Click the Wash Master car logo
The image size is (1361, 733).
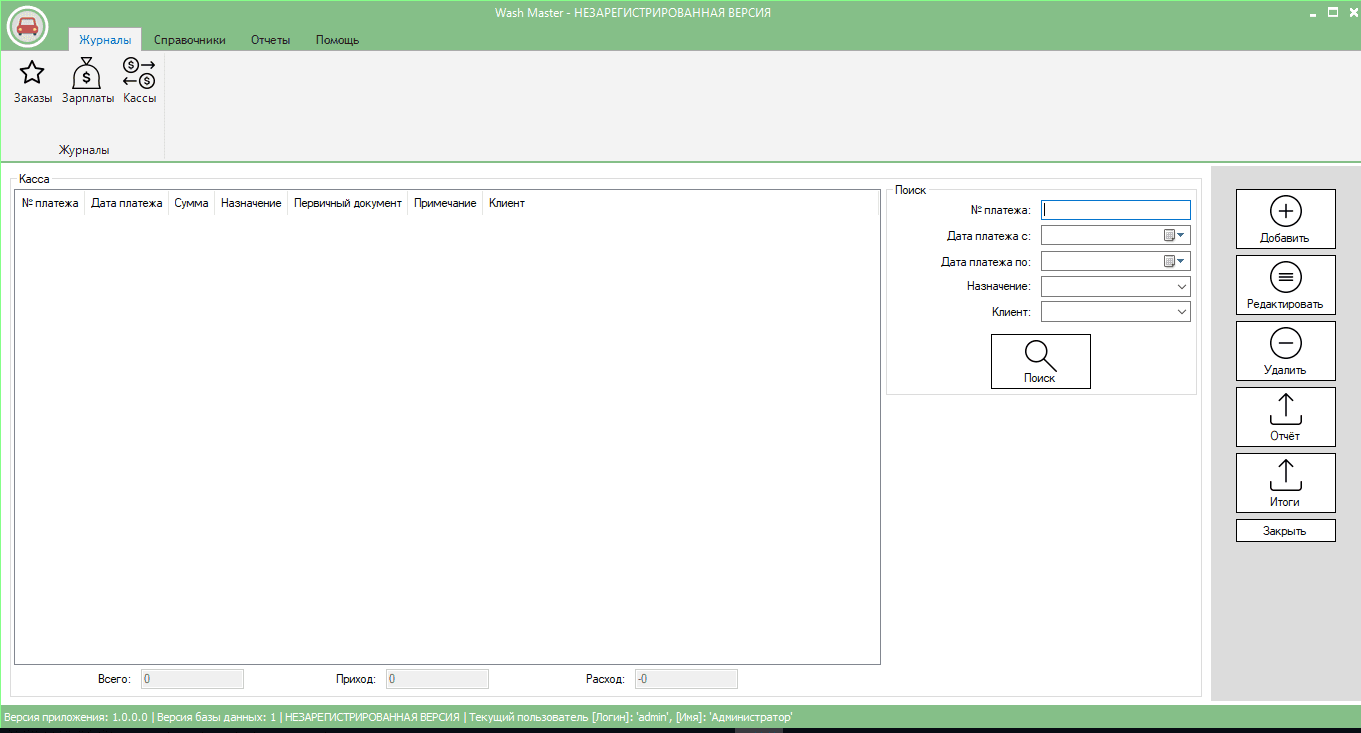pyautogui.click(x=28, y=26)
